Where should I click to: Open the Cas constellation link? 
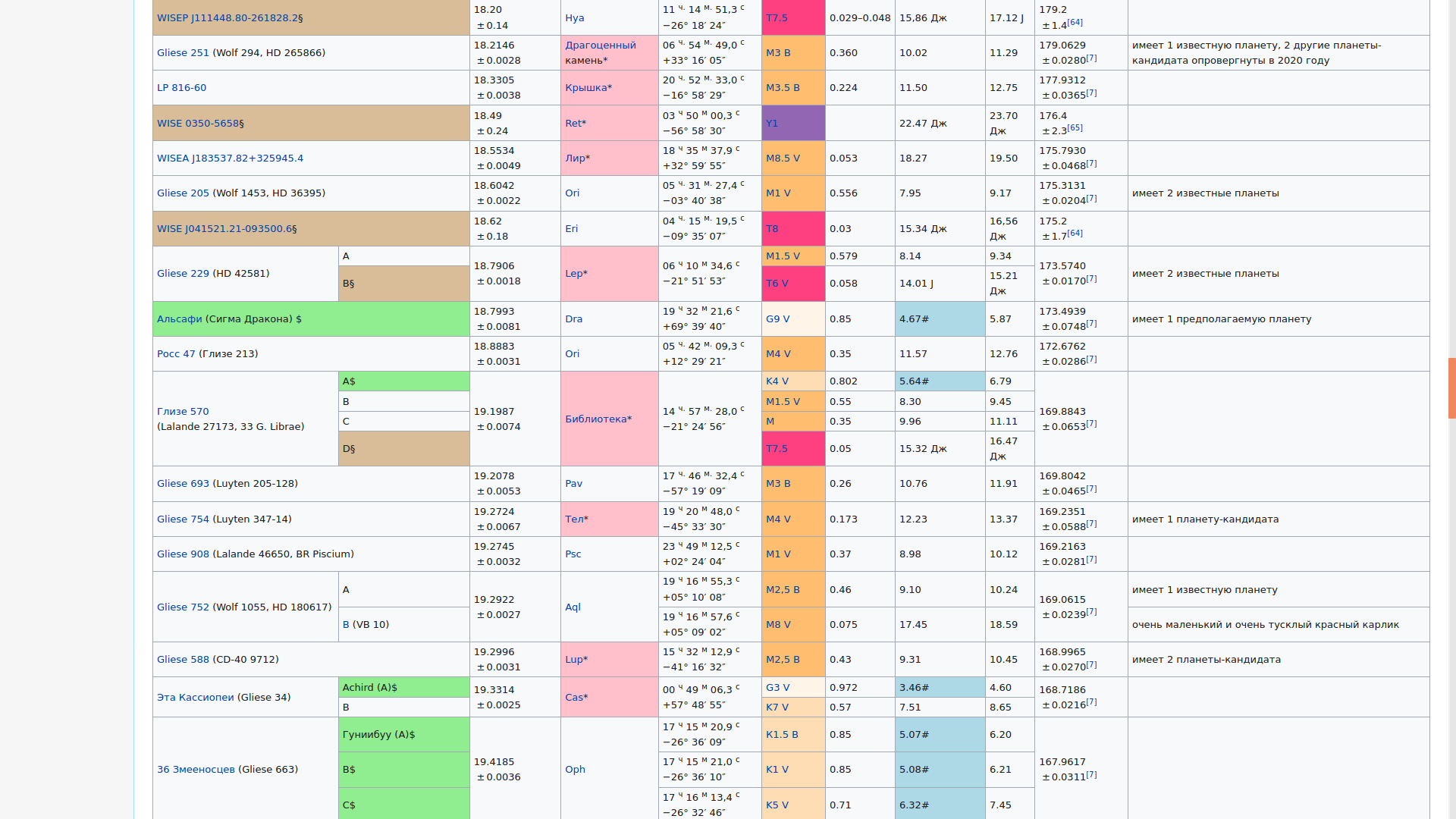574,698
